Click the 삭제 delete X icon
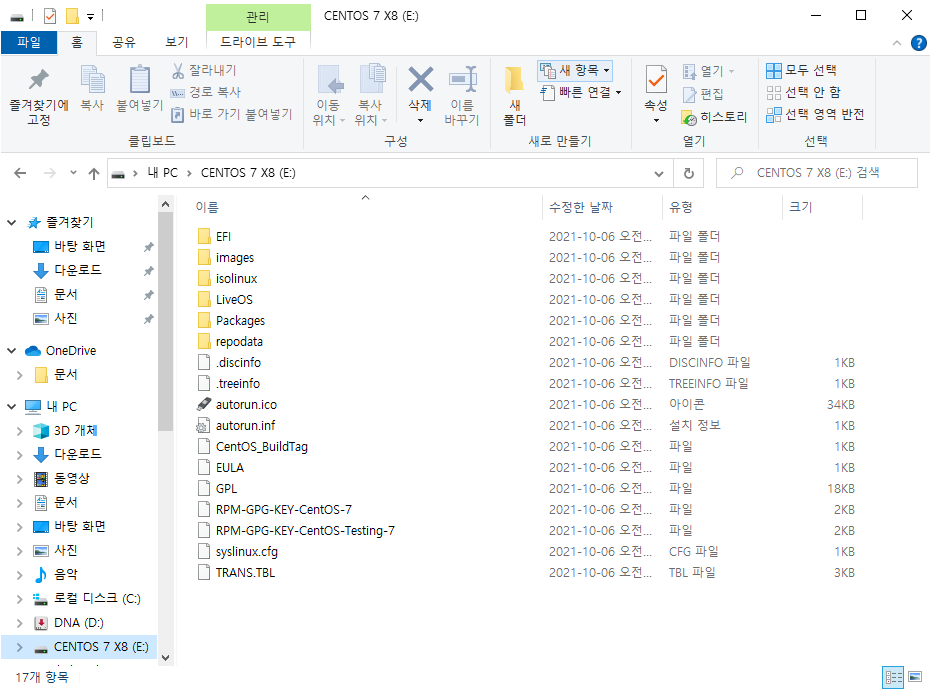931x690 pixels. [420, 79]
